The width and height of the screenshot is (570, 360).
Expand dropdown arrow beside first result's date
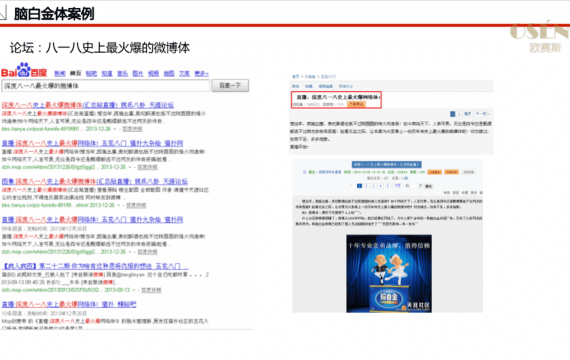pos(115,129)
